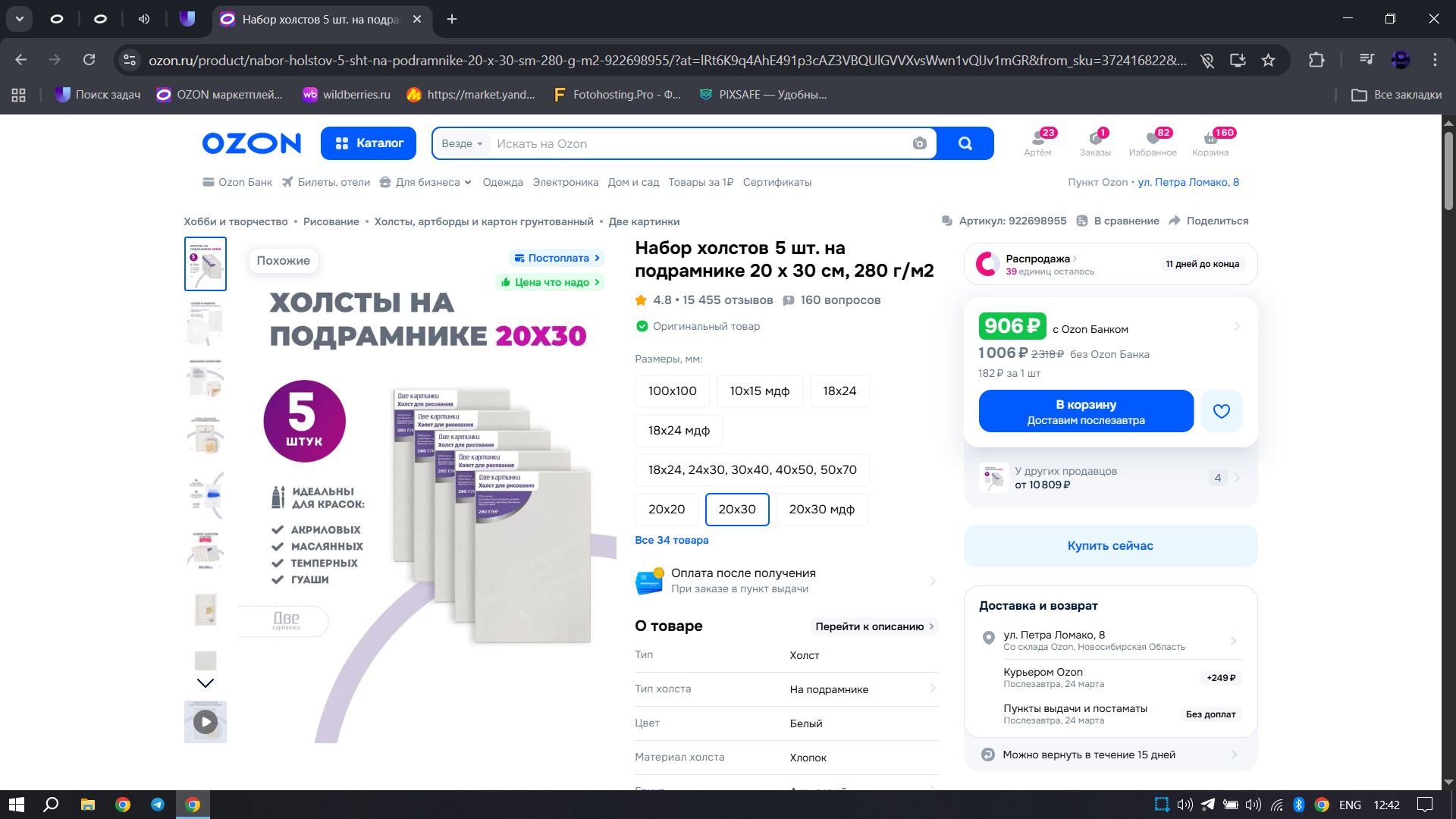Click the Поделиться share icon
The width and height of the screenshot is (1456, 819).
click(1175, 221)
